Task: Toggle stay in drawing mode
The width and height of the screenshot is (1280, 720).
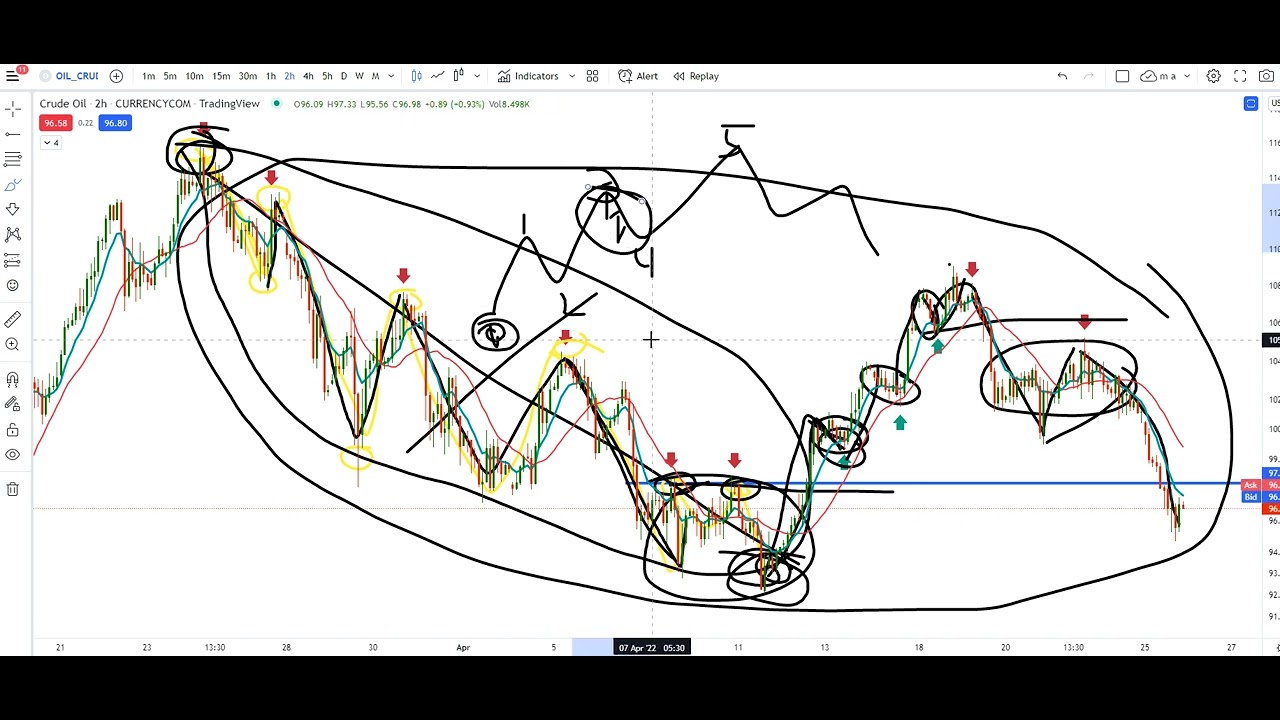Action: (12, 404)
